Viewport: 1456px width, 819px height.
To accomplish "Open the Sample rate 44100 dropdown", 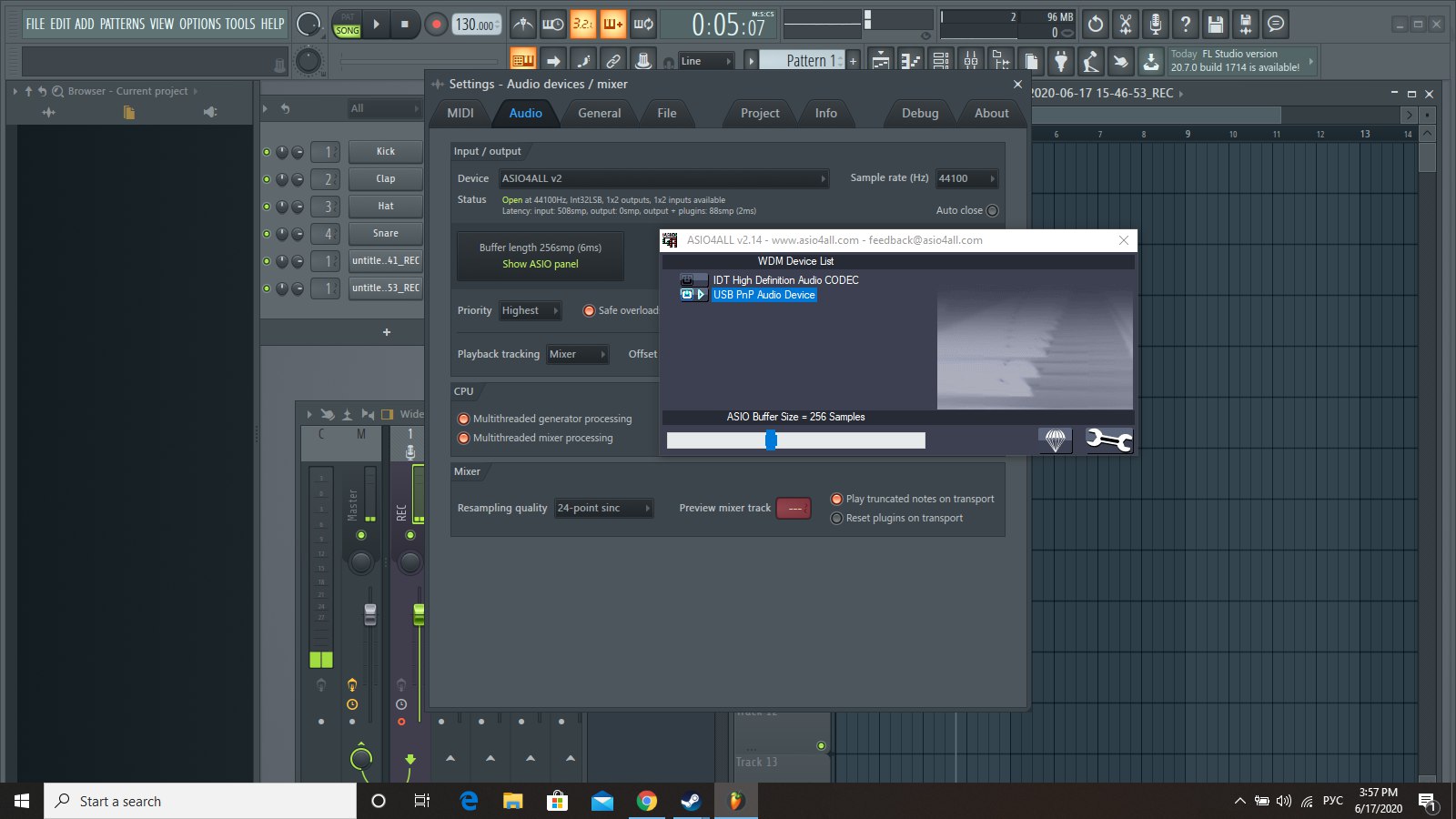I will pyautogui.click(x=967, y=178).
